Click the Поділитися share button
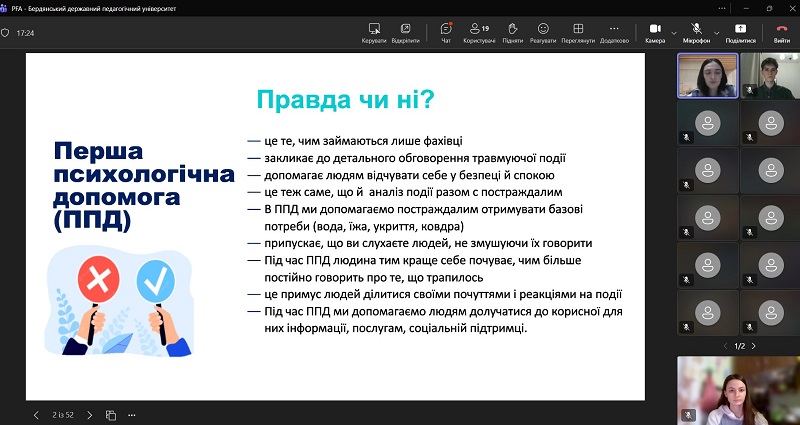 tap(740, 32)
